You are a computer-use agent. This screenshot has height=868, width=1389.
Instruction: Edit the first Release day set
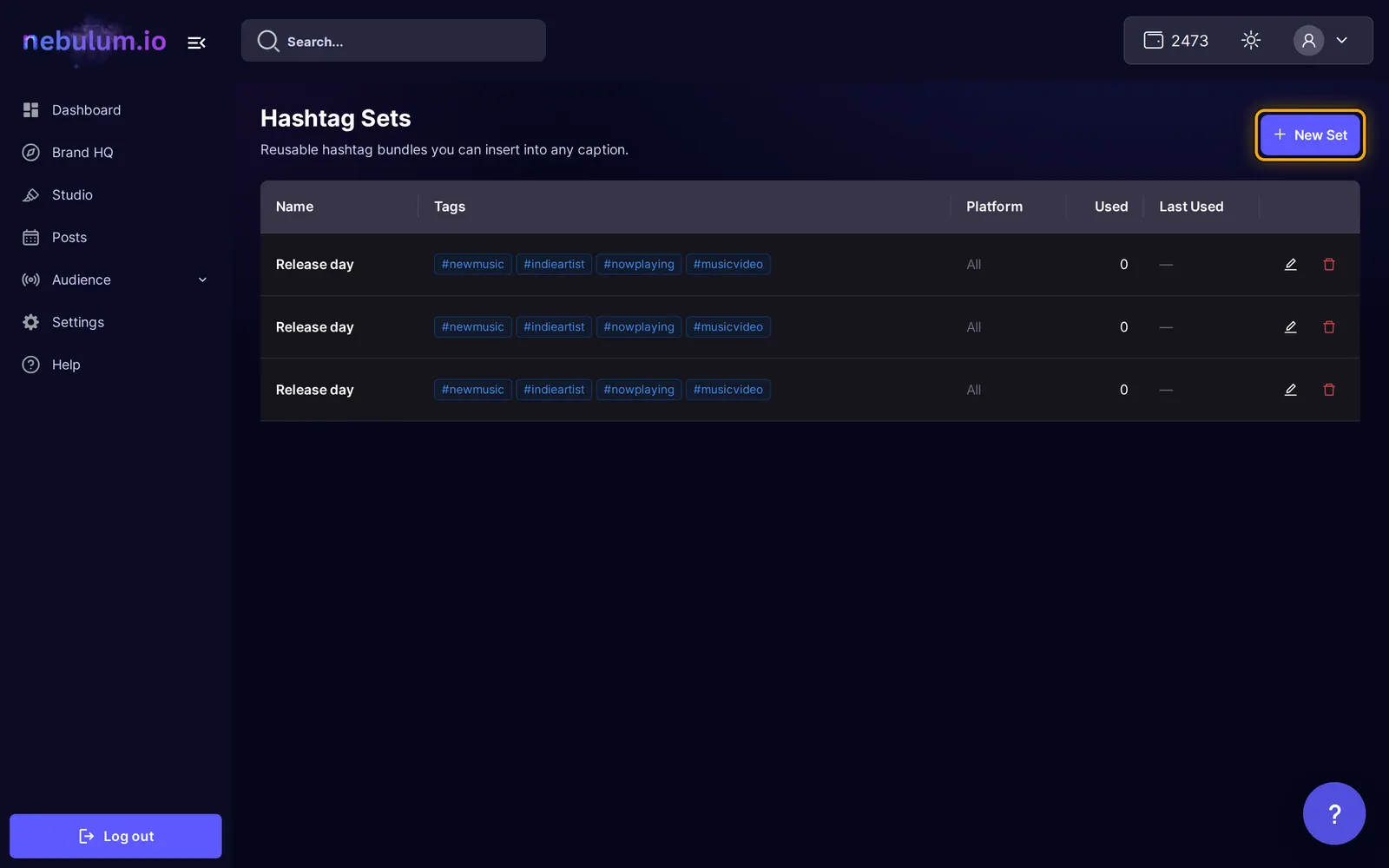point(1291,265)
